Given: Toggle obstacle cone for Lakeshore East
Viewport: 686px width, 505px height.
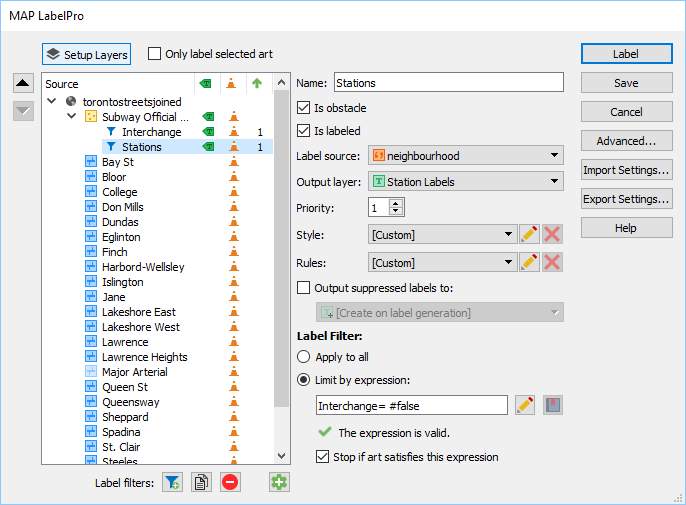Looking at the screenshot, I should [234, 312].
